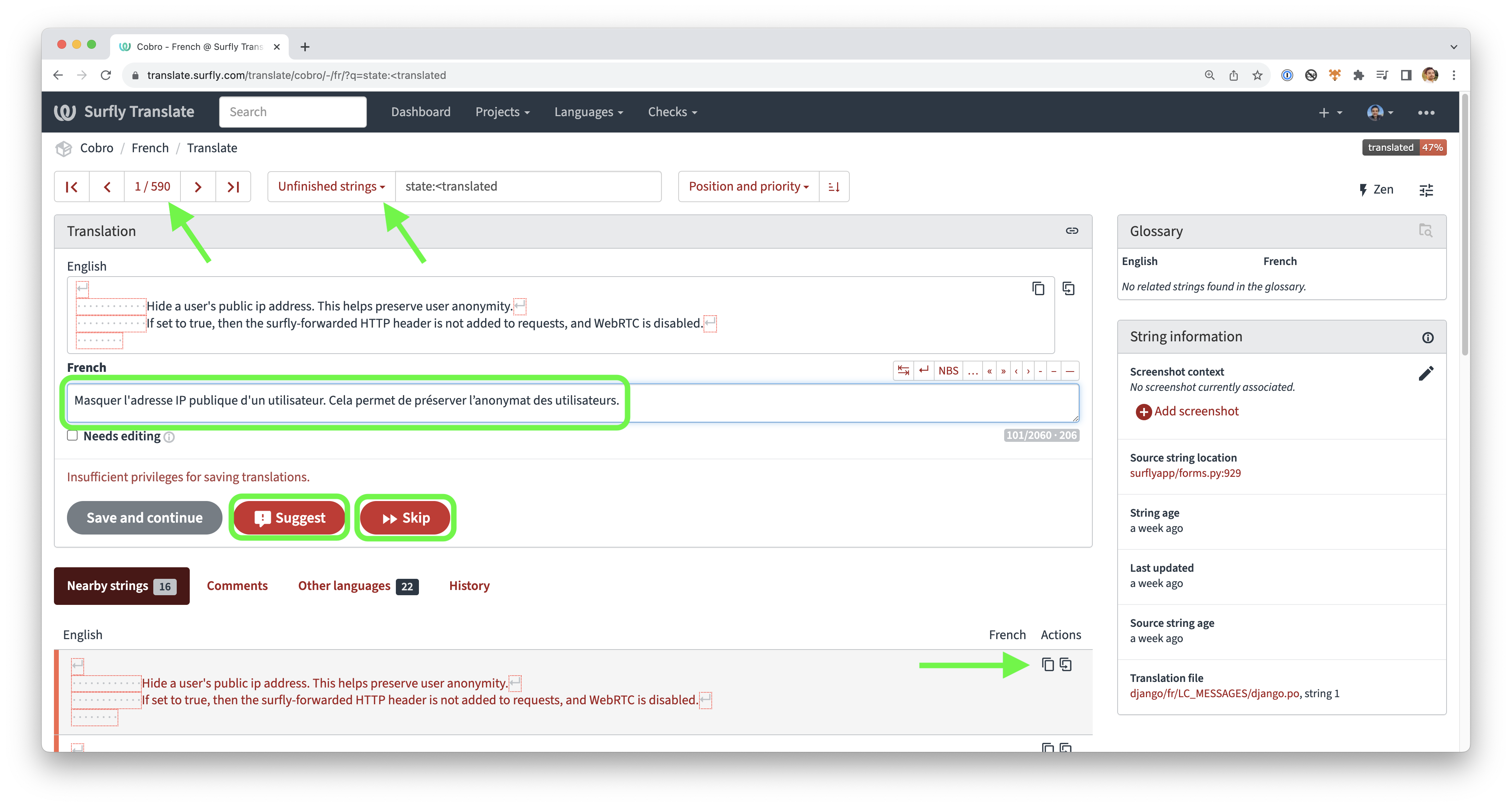Enable the Needs editing checkbox
The height and width of the screenshot is (807, 1512).
click(x=72, y=436)
